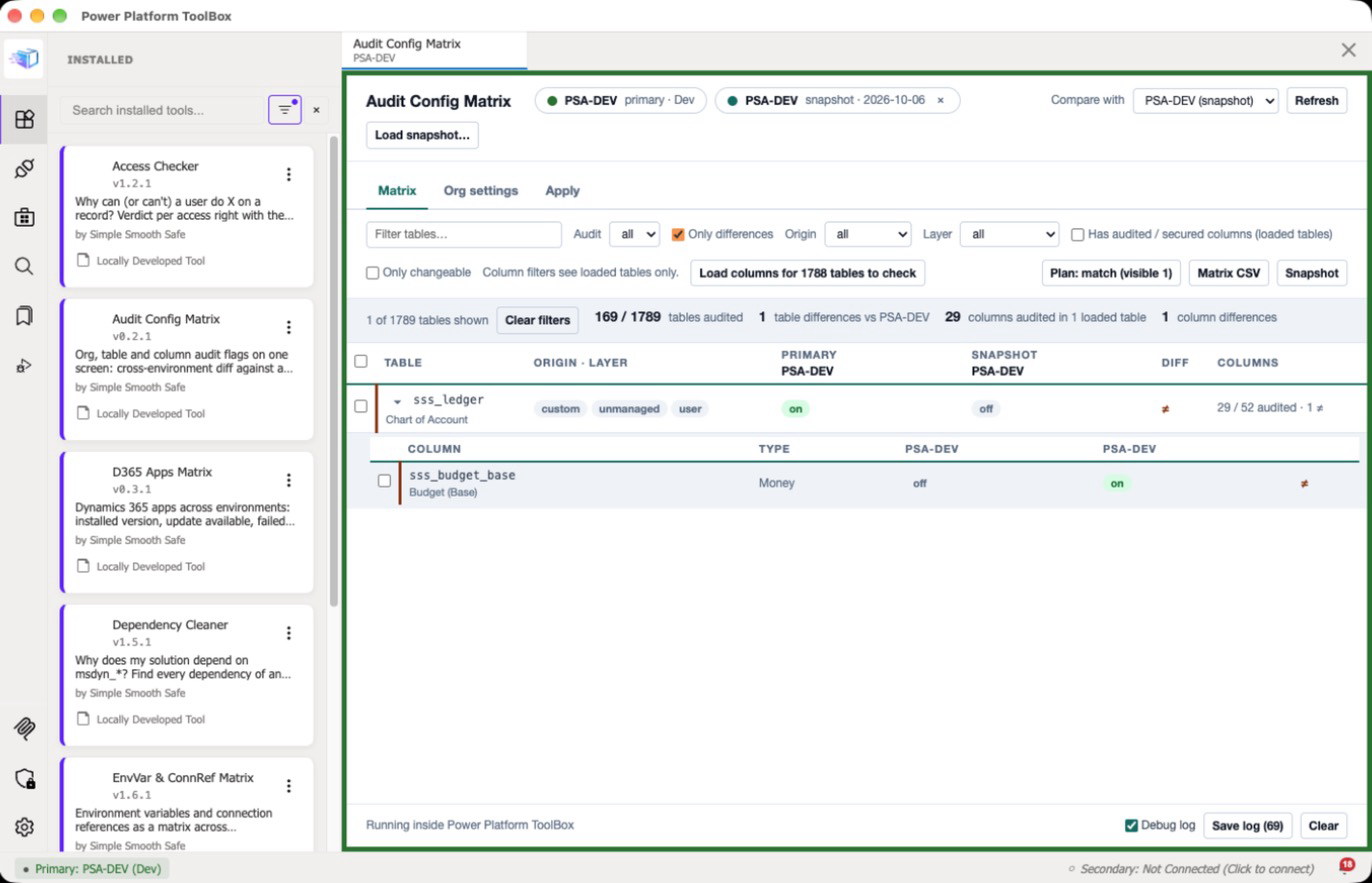This screenshot has width=1372, height=883.
Task: Open the Compare with dropdown
Action: click(x=1205, y=100)
